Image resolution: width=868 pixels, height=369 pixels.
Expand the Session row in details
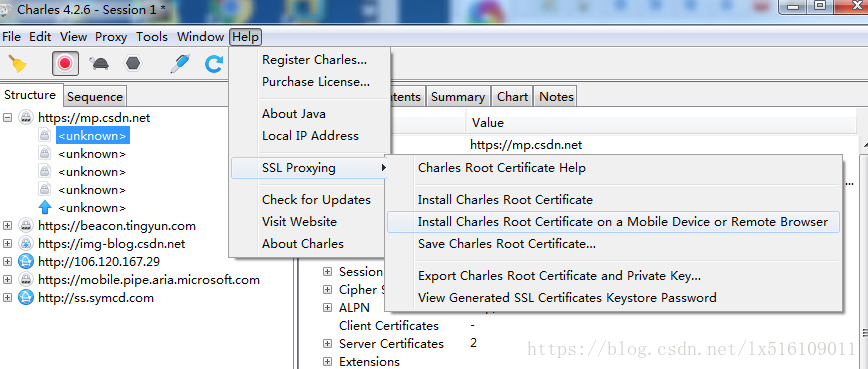328,272
